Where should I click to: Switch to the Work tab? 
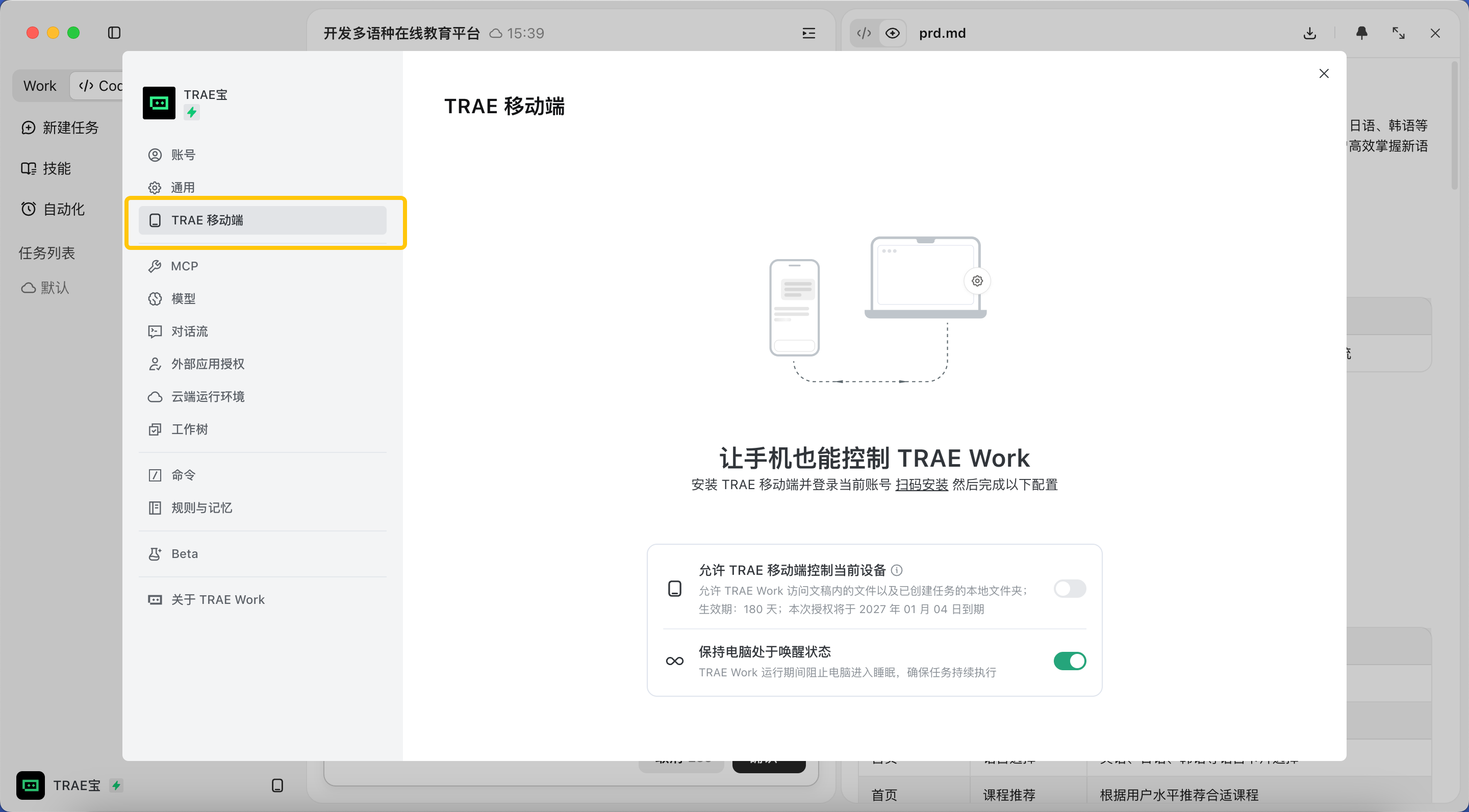[x=40, y=86]
